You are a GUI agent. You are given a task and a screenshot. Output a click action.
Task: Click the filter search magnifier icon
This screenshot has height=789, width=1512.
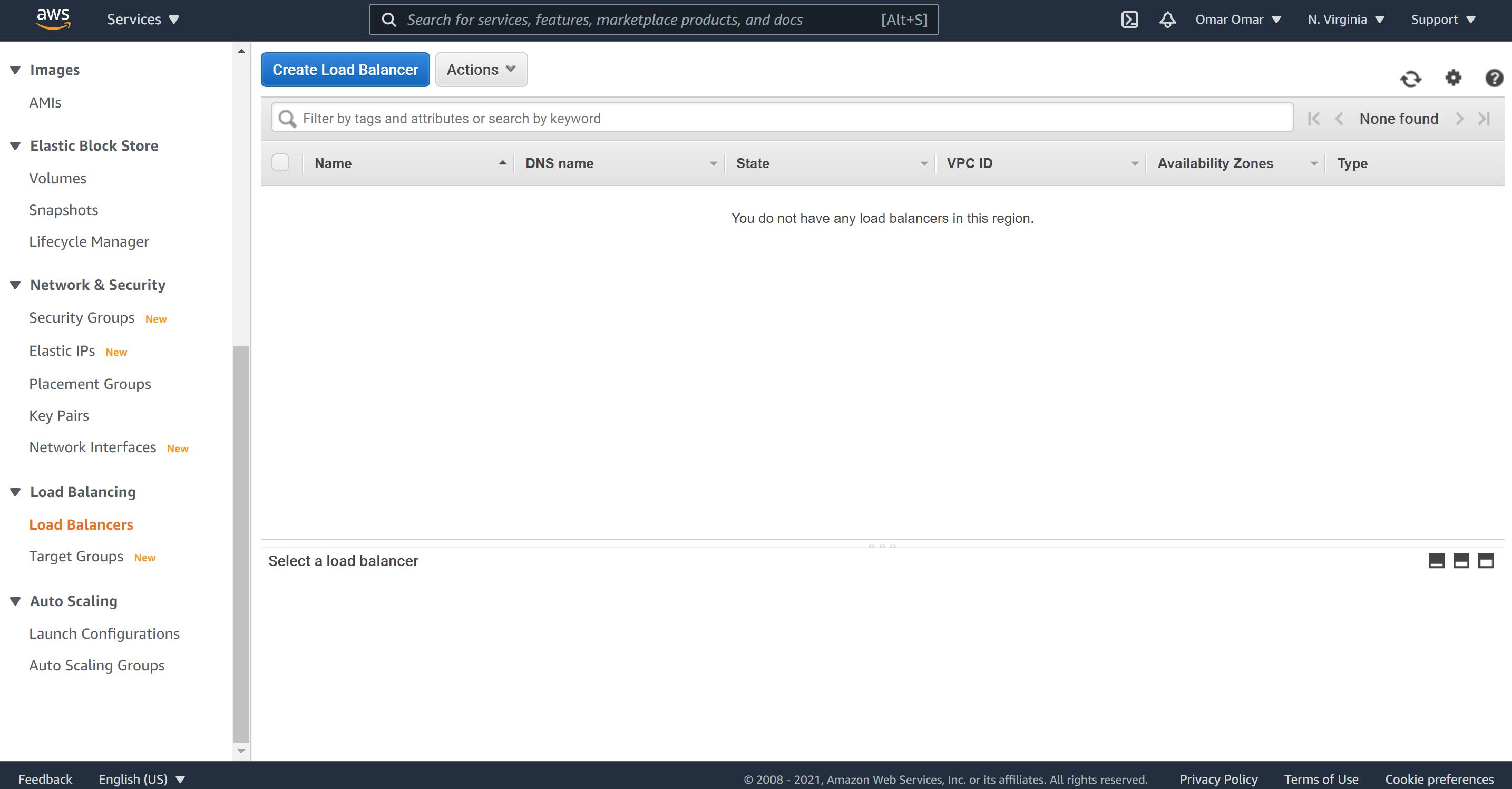pos(287,119)
